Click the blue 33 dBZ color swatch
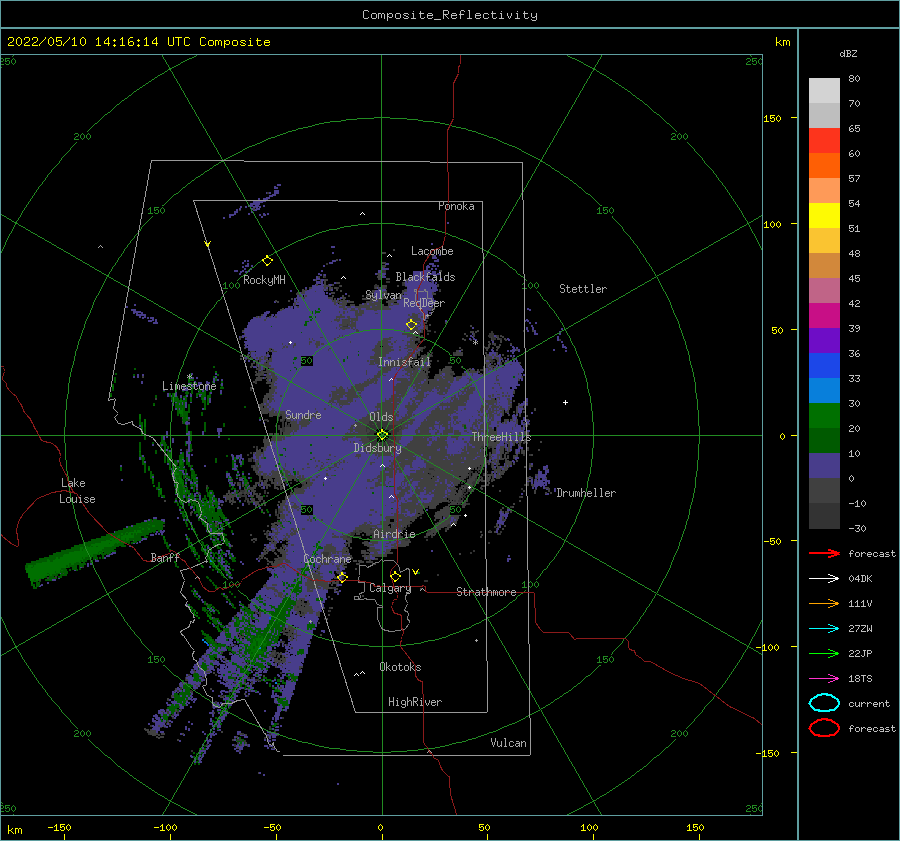The image size is (900, 841). point(824,365)
